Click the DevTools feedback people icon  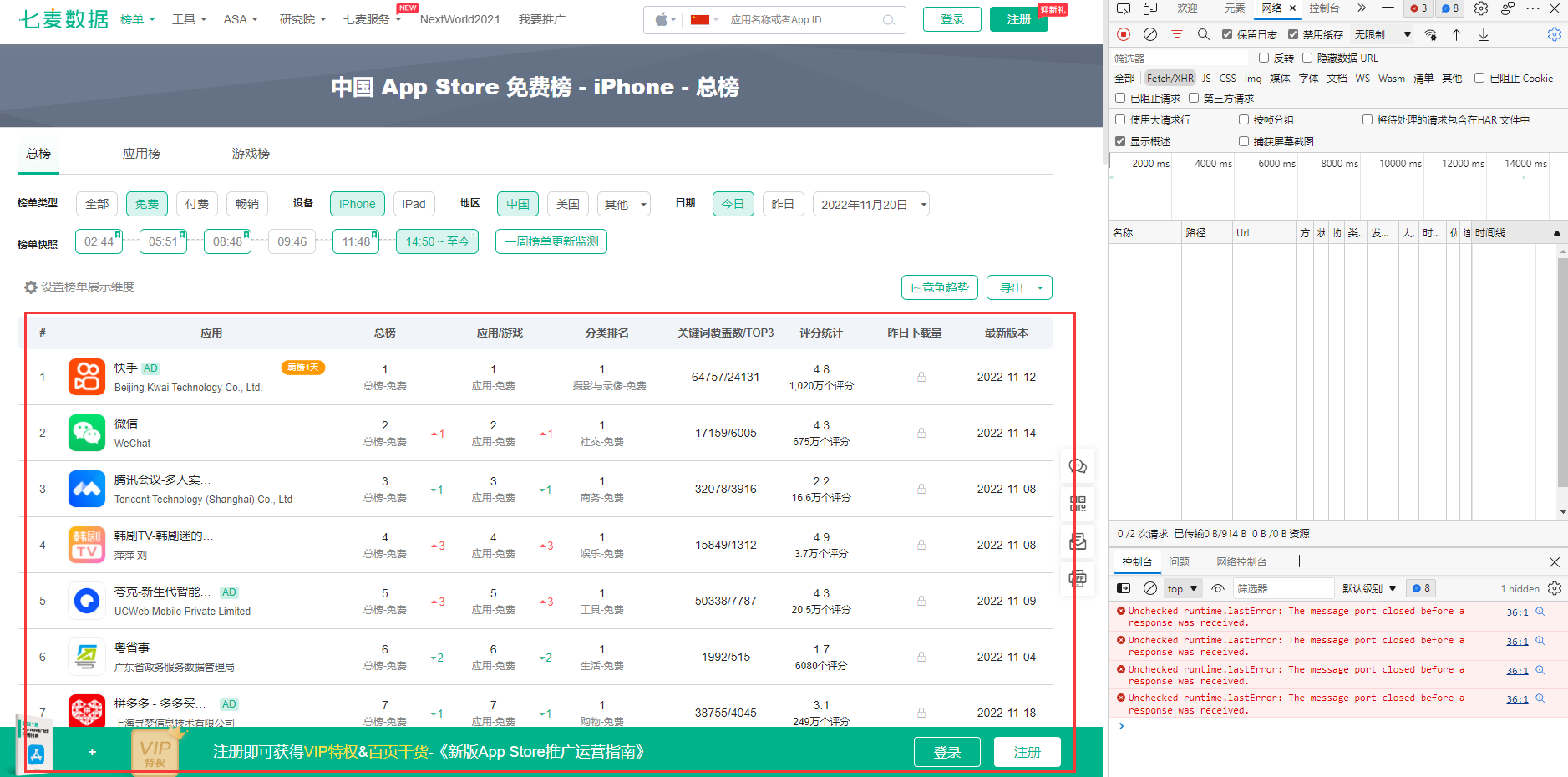coord(1508,8)
